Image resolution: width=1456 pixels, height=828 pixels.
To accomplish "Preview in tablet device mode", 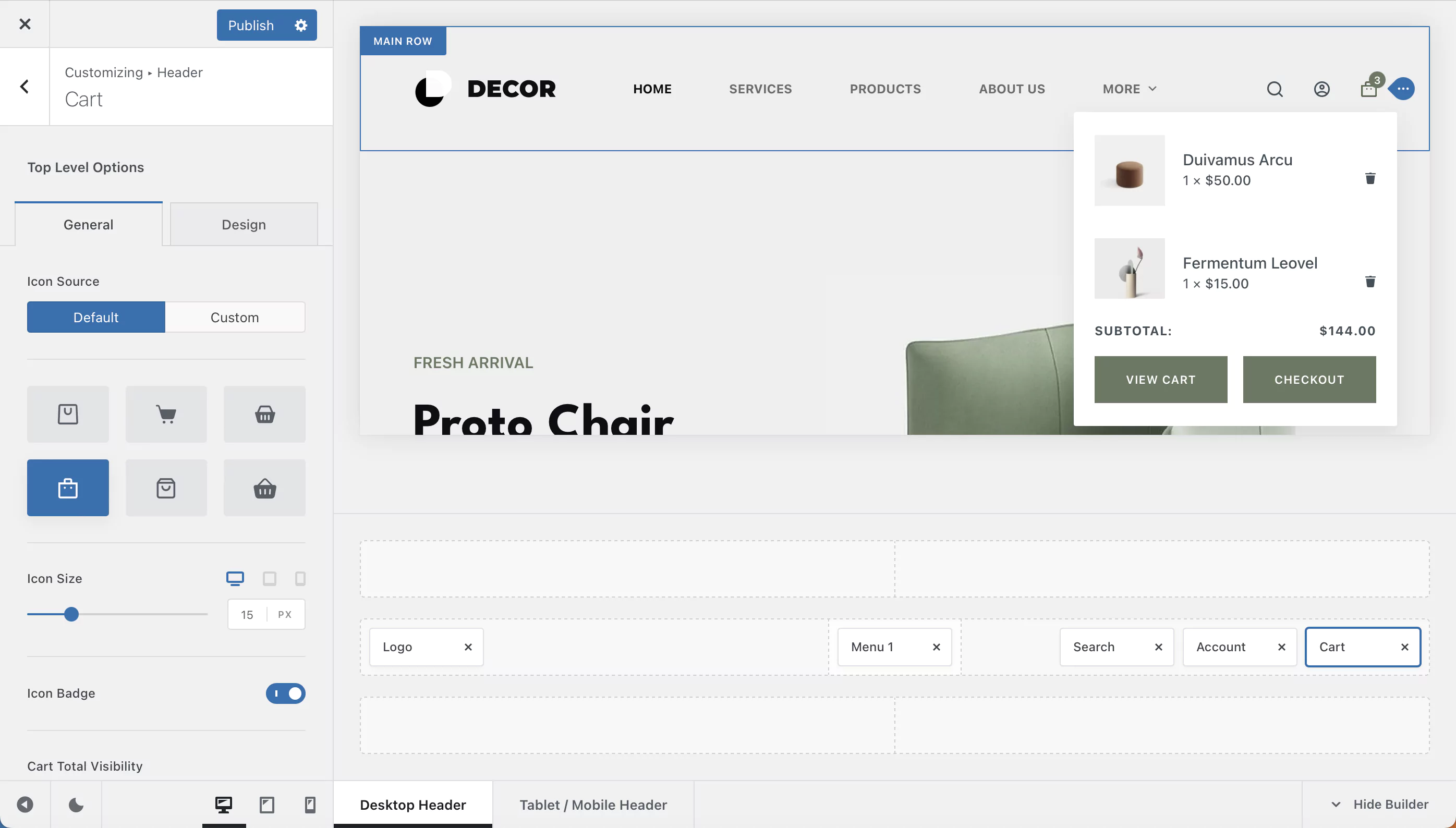I will [267, 805].
